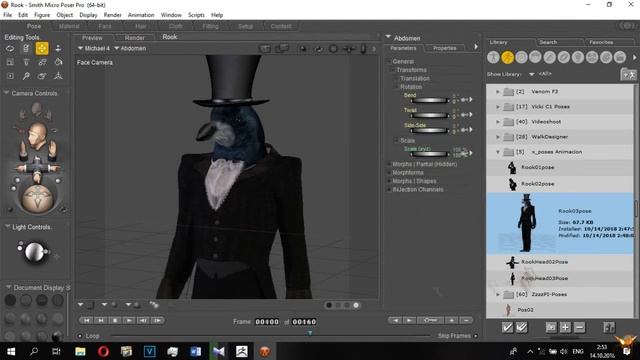Viewport: 640px width, 360px height.
Task: Select the first Document Display style sphere
Action: [10, 300]
